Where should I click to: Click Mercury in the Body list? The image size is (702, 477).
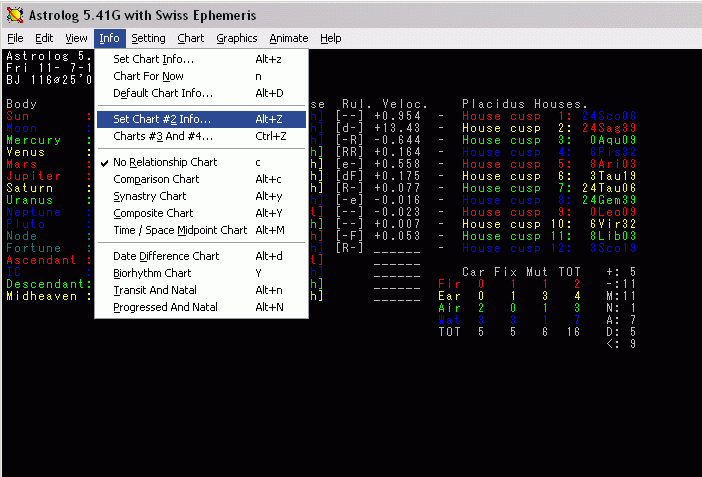coord(34,140)
